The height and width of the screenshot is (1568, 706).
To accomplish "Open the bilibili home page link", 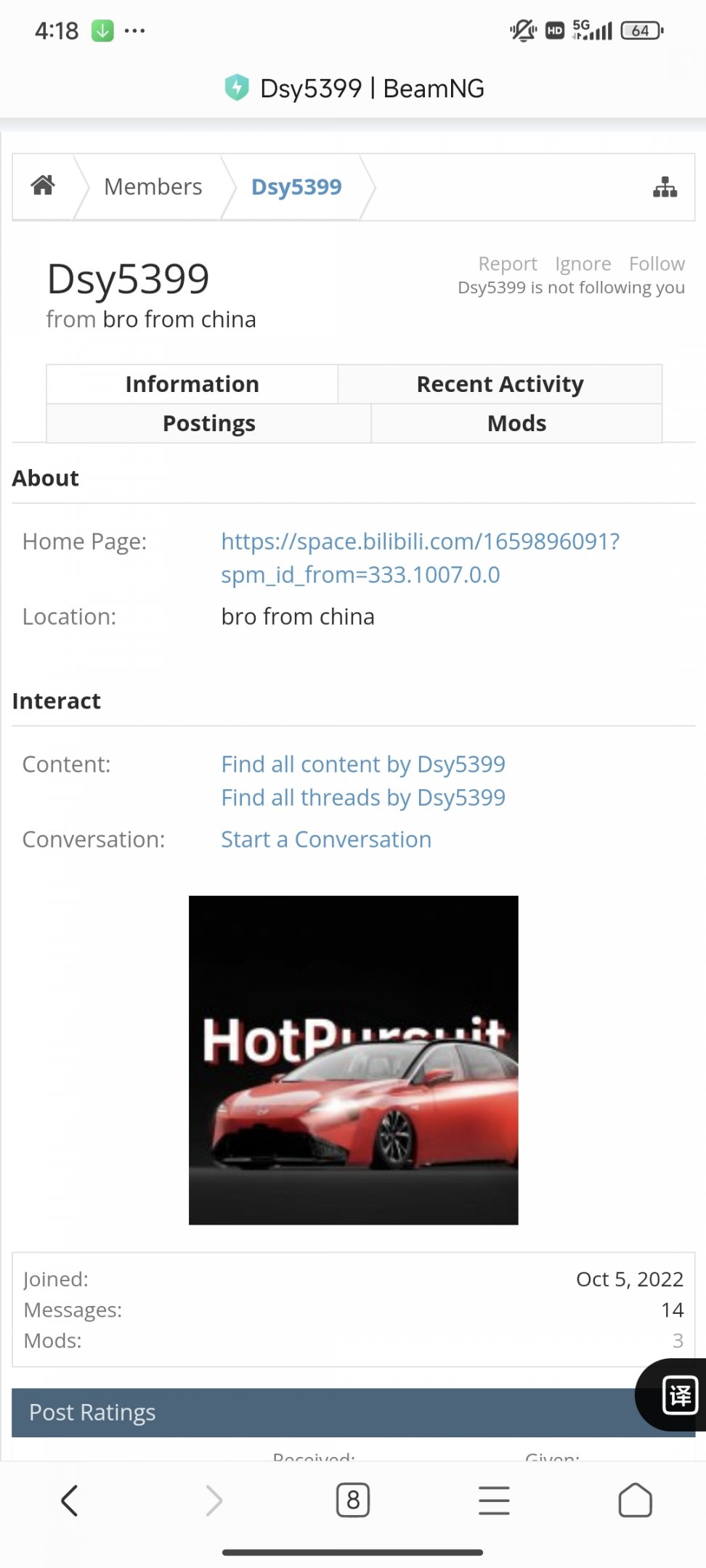I will click(x=420, y=558).
